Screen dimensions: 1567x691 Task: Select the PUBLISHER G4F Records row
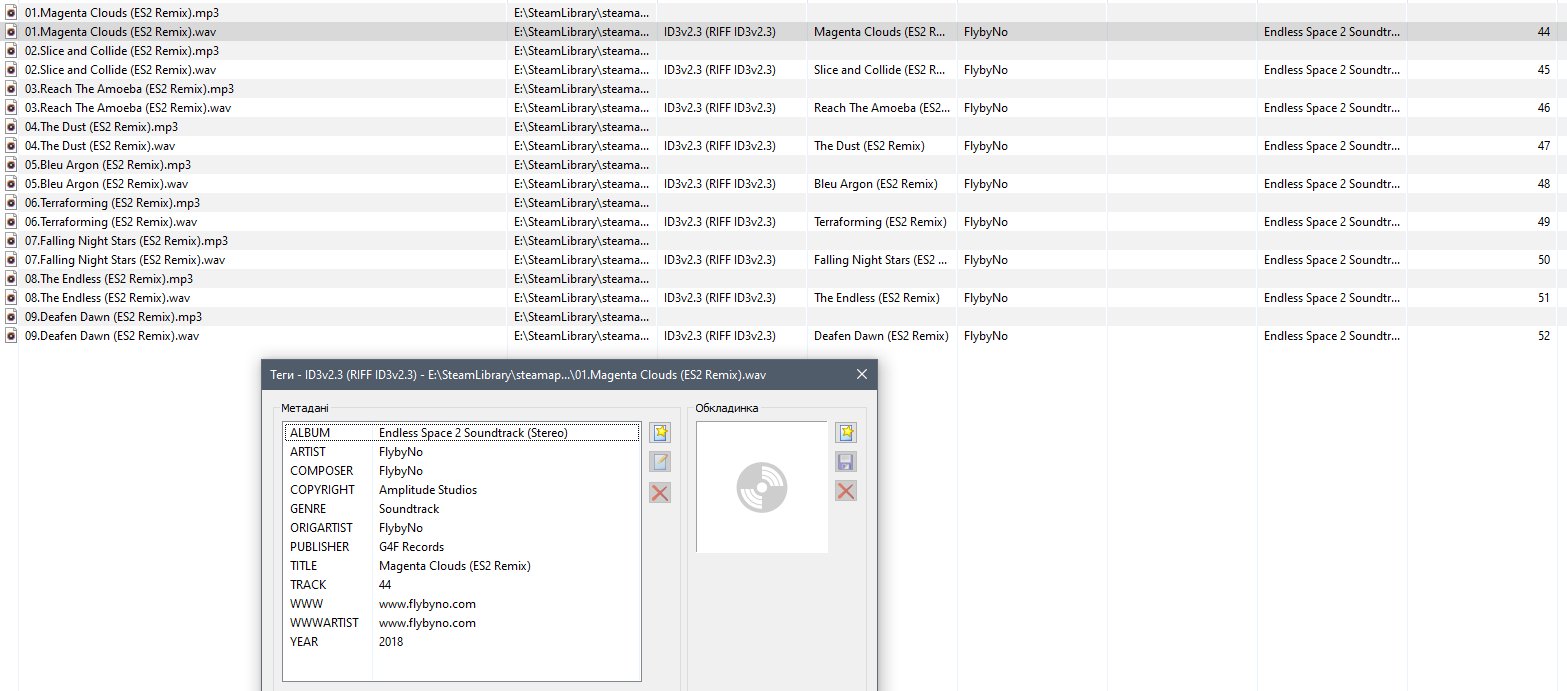click(462, 547)
